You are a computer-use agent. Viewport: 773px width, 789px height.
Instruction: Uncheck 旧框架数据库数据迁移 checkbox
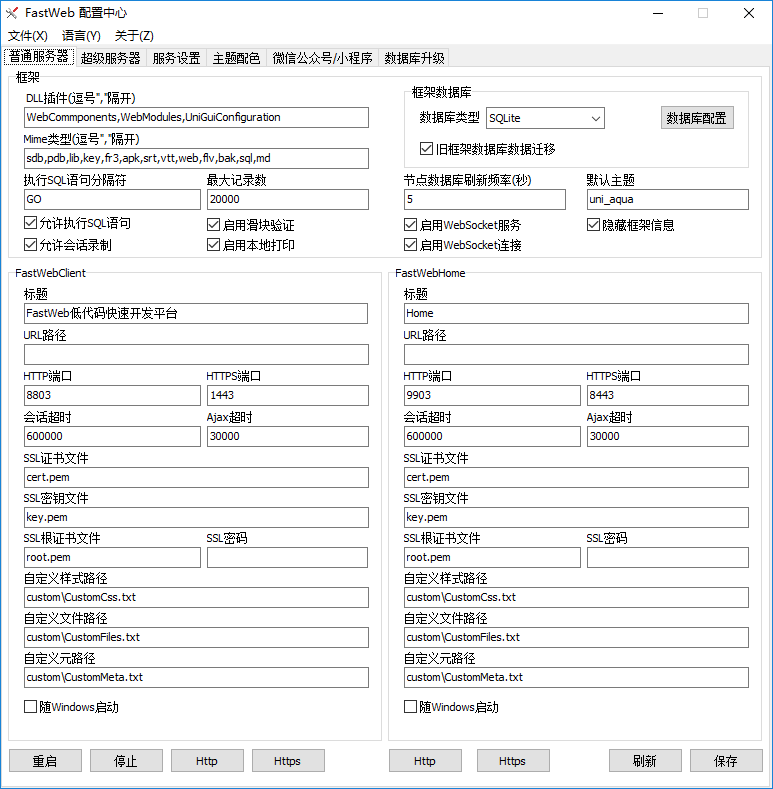pyautogui.click(x=428, y=149)
